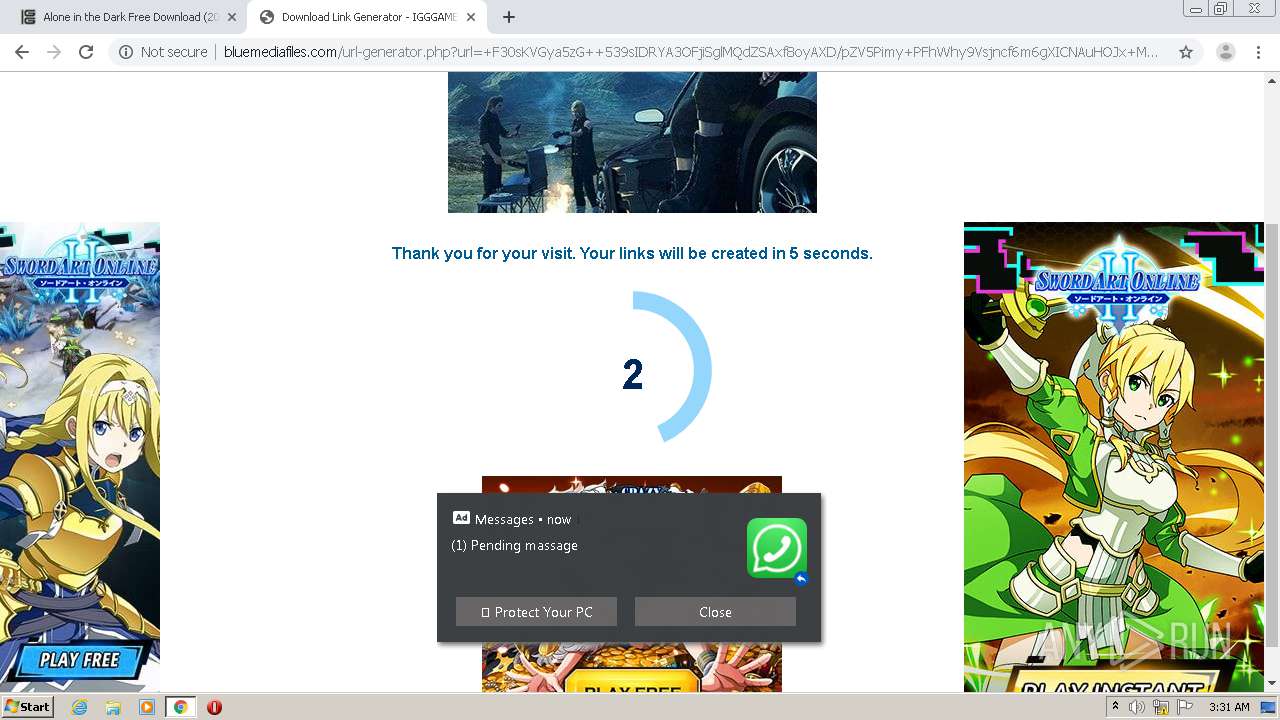Open the network icon in the tray

click(x=1160, y=707)
